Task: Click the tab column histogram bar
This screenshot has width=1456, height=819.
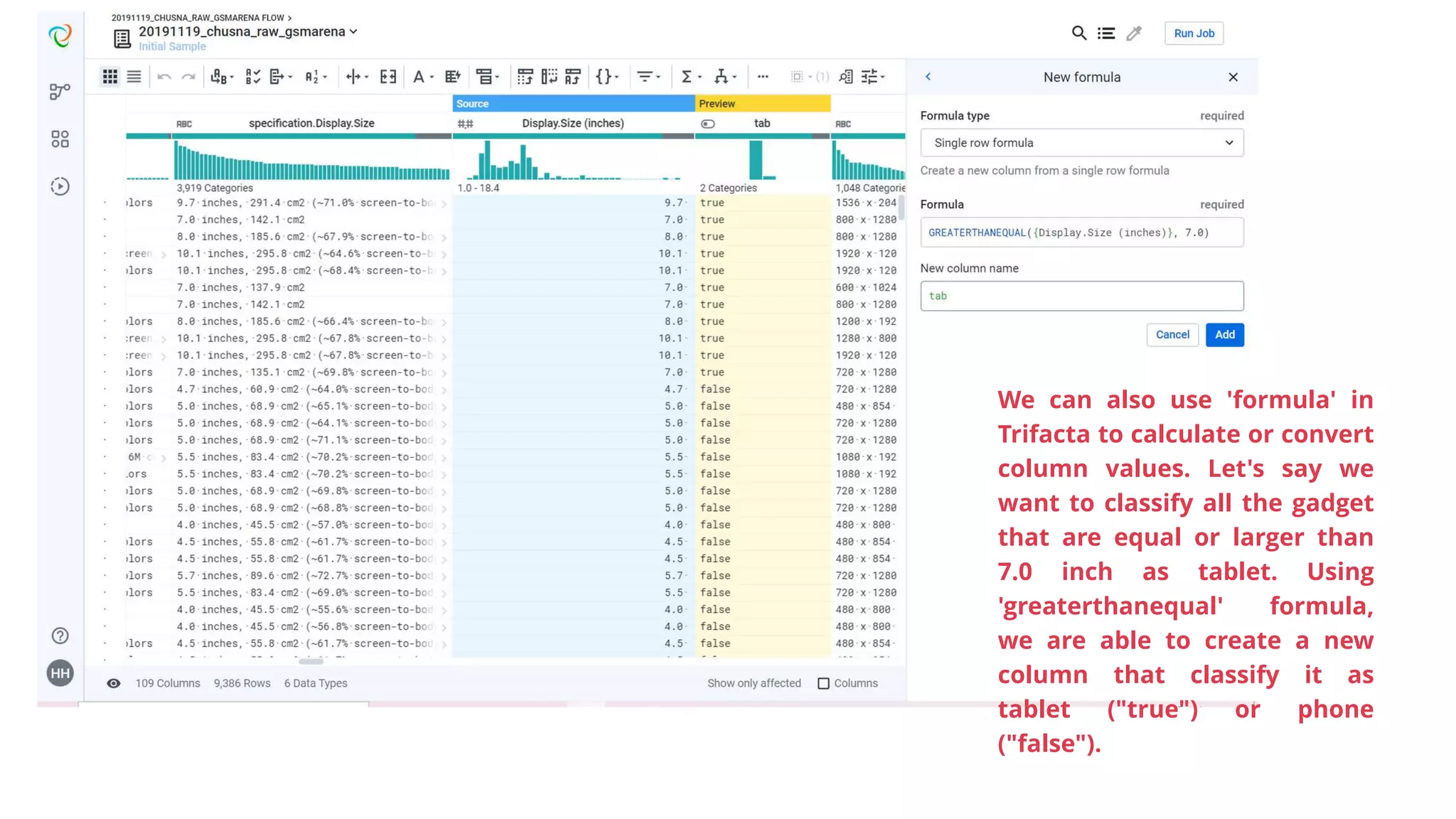Action: [x=755, y=160]
